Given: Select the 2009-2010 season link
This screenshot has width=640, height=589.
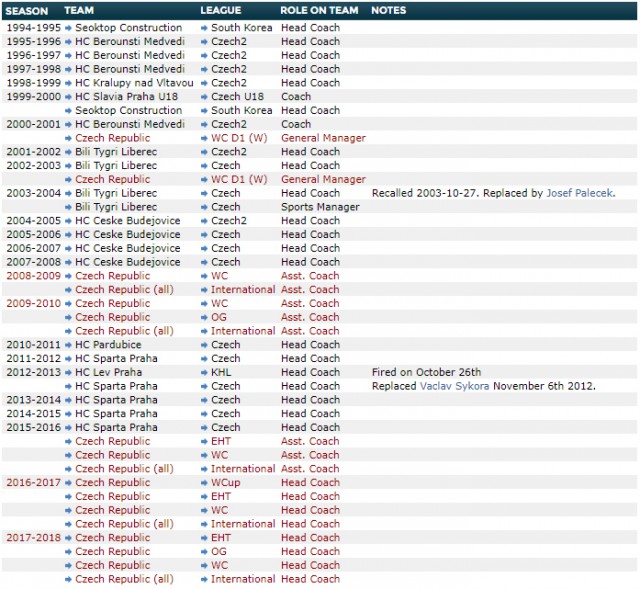Looking at the screenshot, I should [33, 304].
